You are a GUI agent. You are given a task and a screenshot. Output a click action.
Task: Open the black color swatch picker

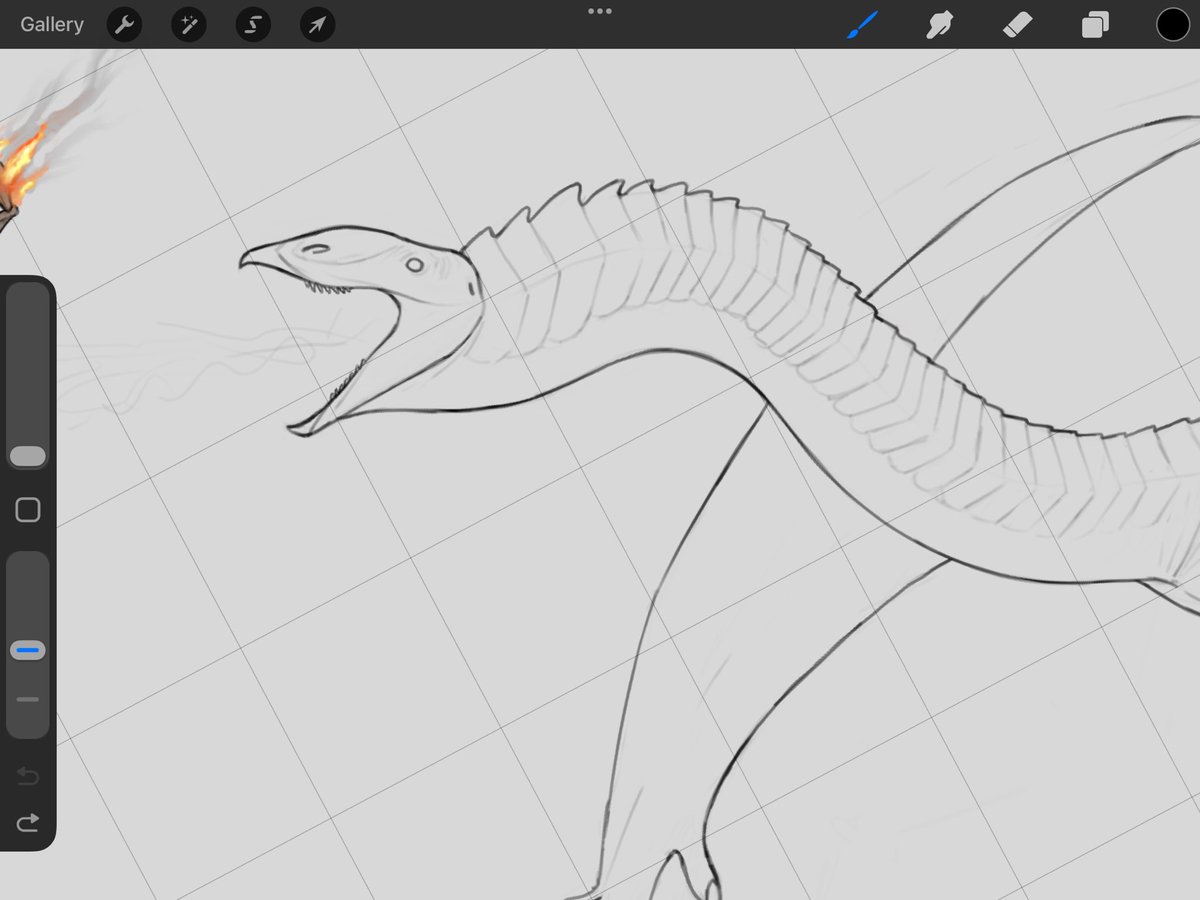1173,25
